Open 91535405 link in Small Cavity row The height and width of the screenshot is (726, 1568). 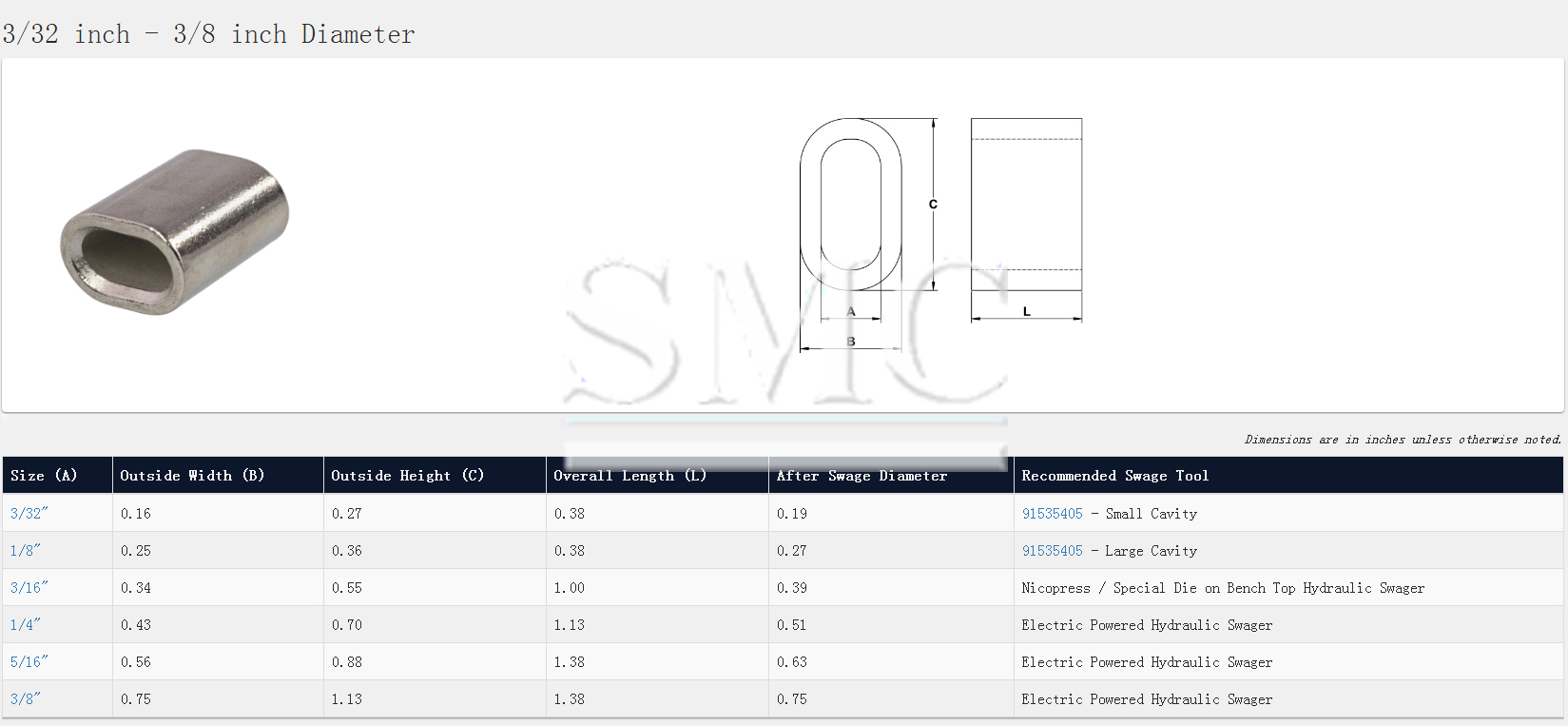1052,514
